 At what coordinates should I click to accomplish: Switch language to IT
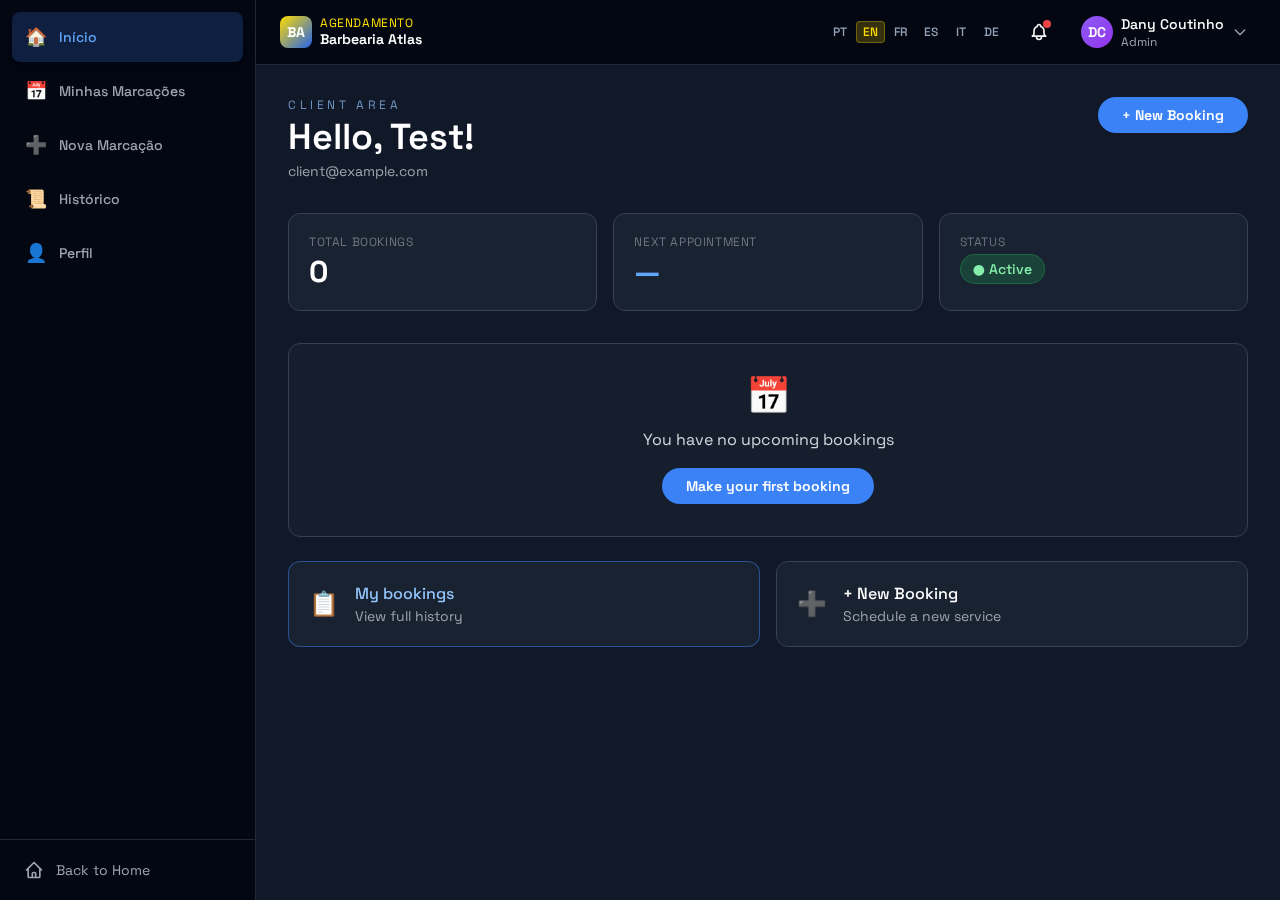(961, 32)
